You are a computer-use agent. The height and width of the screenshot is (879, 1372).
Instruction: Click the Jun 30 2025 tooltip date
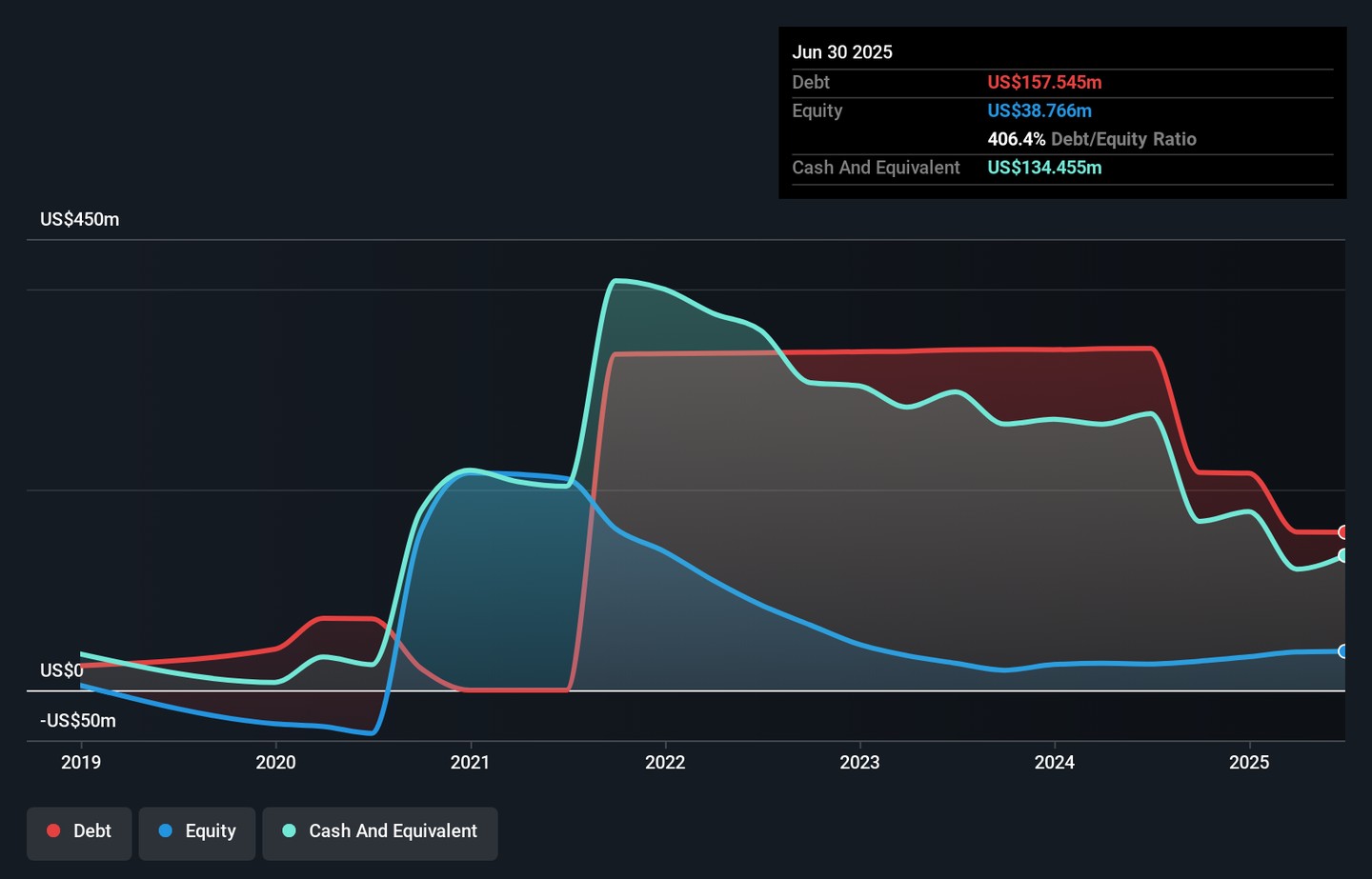[842, 52]
